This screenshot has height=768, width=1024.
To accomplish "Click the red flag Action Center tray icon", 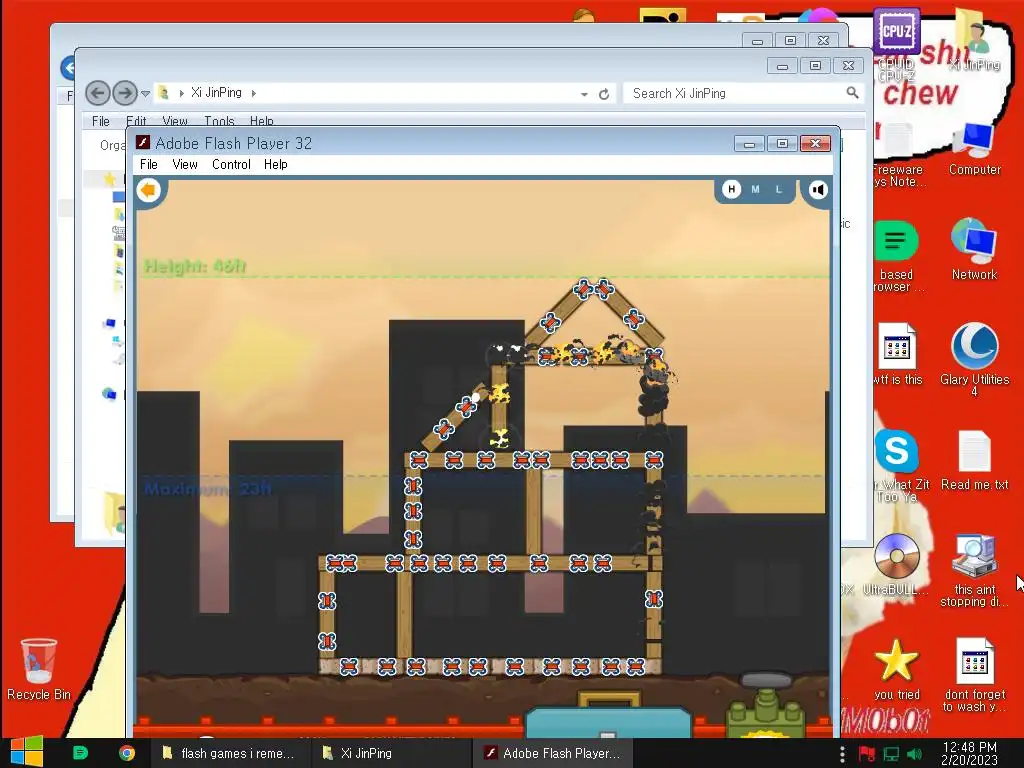I will coord(867,754).
